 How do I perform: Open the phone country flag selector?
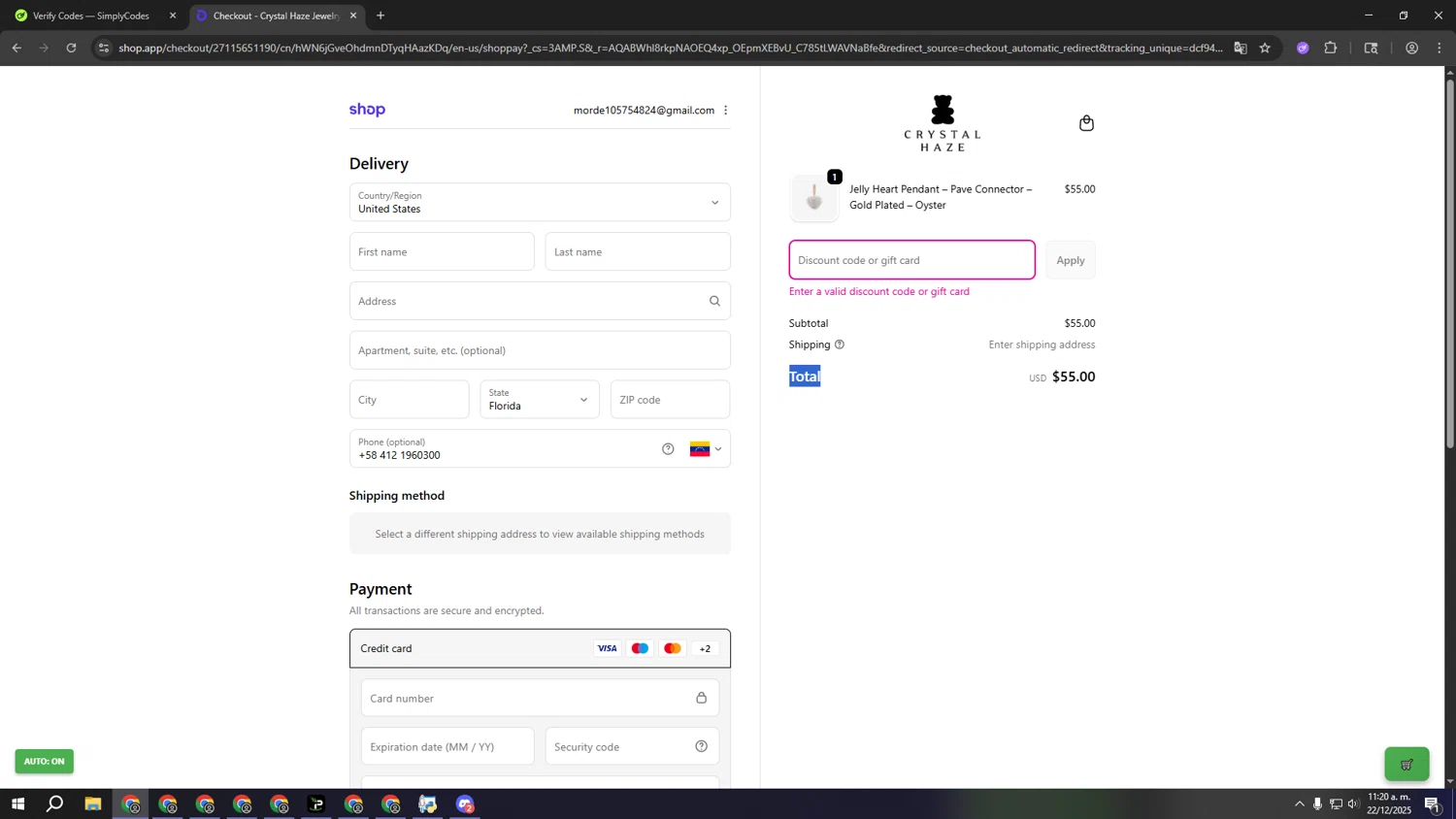[706, 448]
